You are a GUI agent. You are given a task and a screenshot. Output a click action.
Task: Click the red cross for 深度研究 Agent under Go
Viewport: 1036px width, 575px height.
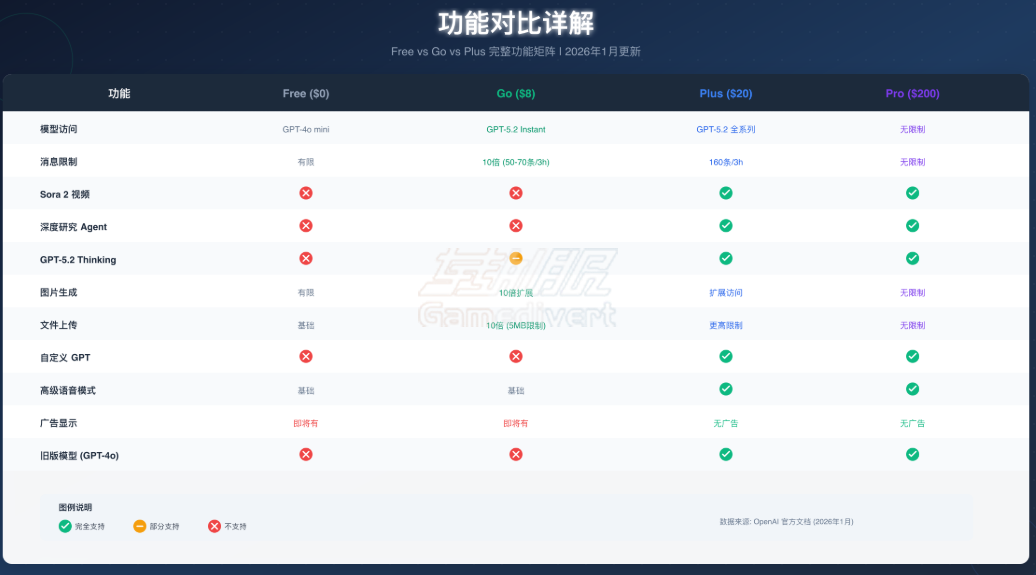coord(516,226)
